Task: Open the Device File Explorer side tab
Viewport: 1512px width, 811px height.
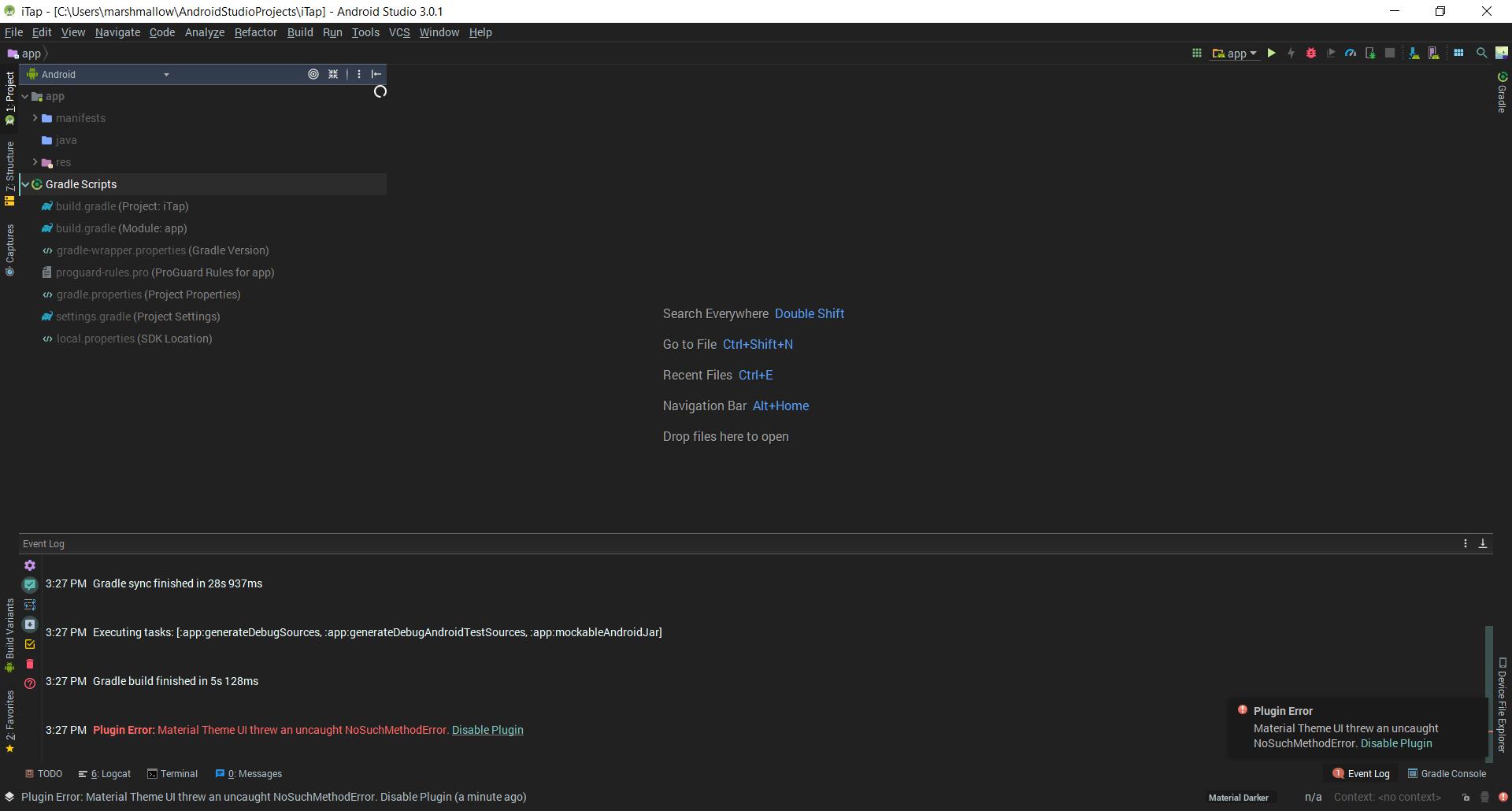Action: 1503,705
